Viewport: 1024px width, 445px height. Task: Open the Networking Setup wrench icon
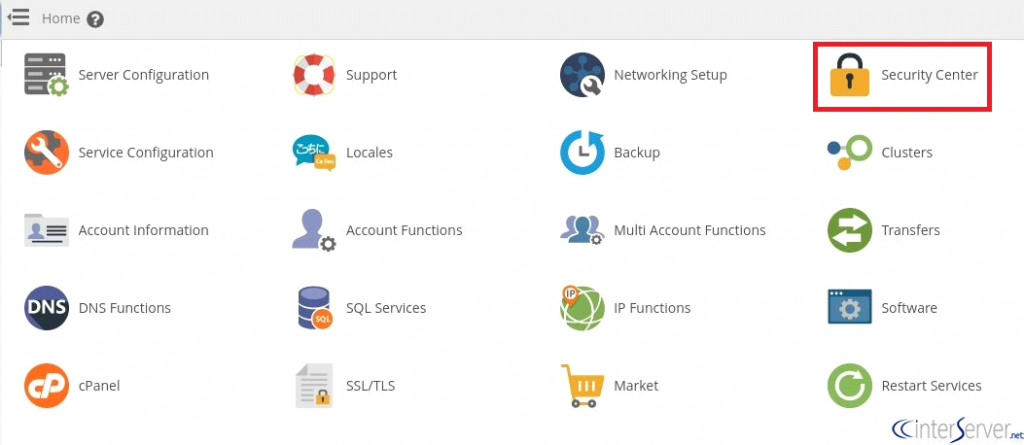[x=582, y=74]
